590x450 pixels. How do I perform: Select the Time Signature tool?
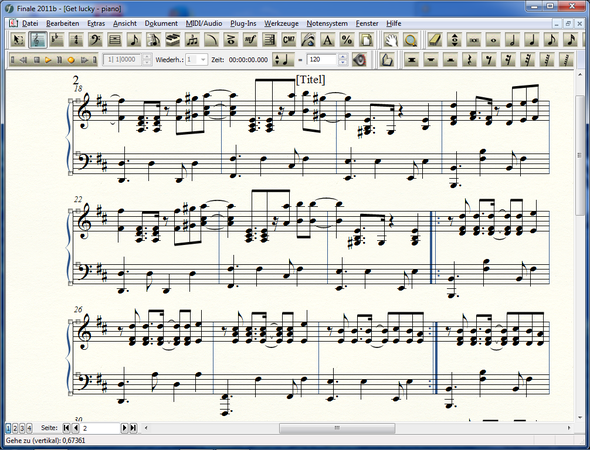(x=76, y=40)
